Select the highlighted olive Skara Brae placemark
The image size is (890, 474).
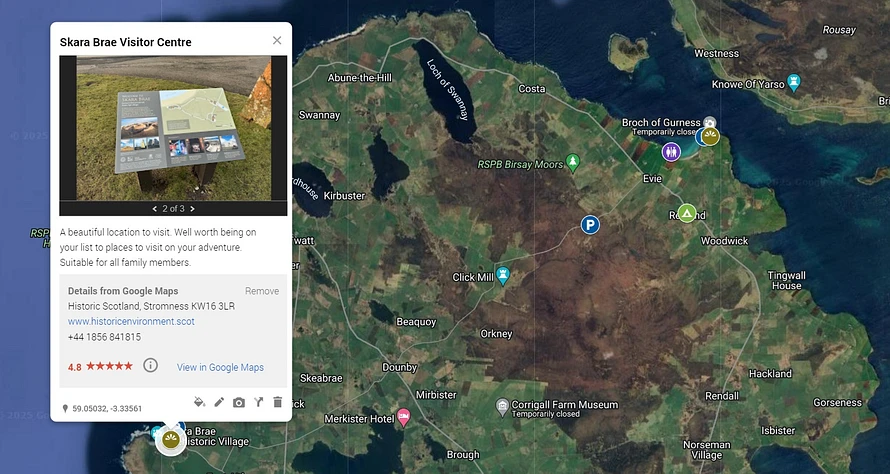pyautogui.click(x=171, y=439)
